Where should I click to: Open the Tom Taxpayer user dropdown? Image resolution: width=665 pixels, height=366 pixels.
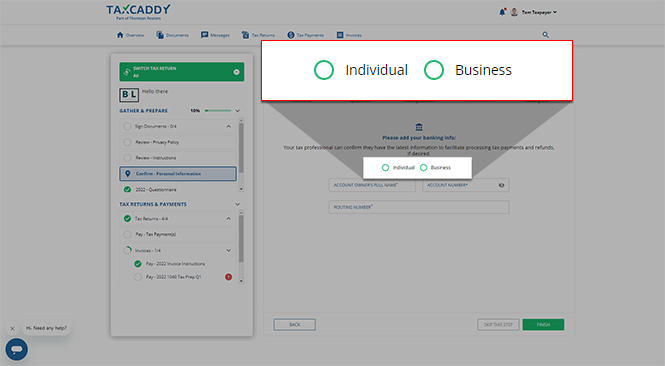(x=539, y=12)
